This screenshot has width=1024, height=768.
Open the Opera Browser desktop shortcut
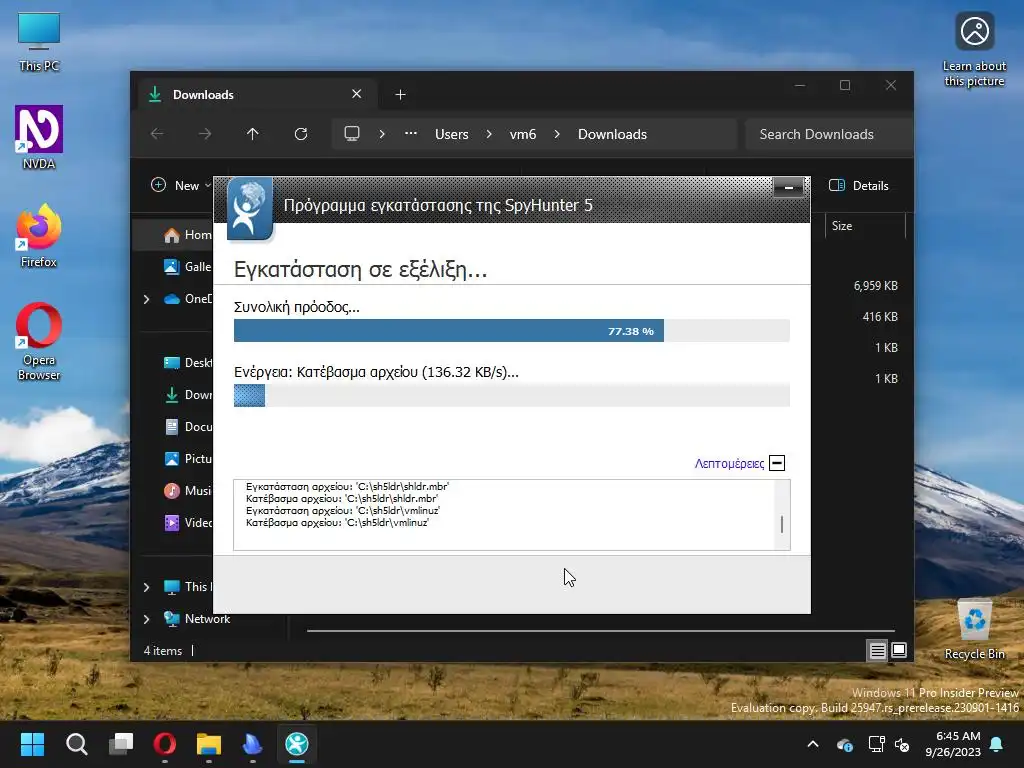39,341
